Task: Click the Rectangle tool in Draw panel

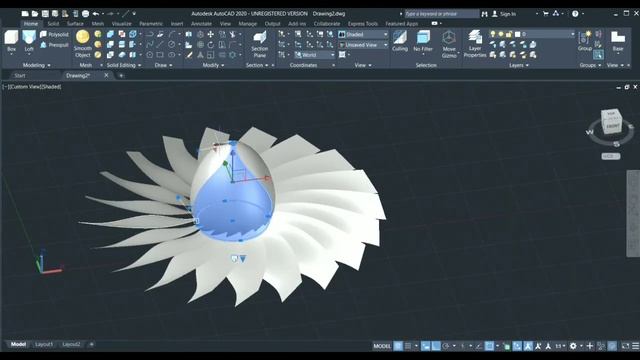Action: 160,55
